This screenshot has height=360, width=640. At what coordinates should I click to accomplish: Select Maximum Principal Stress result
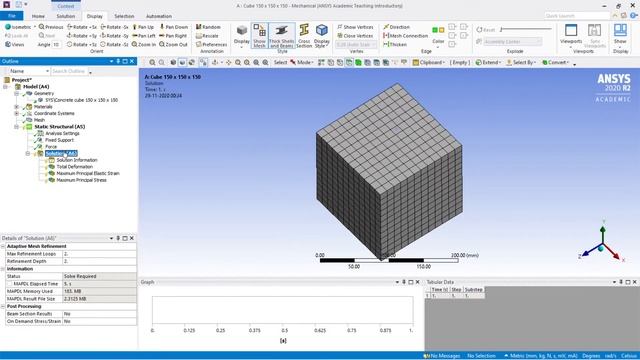tap(82, 180)
